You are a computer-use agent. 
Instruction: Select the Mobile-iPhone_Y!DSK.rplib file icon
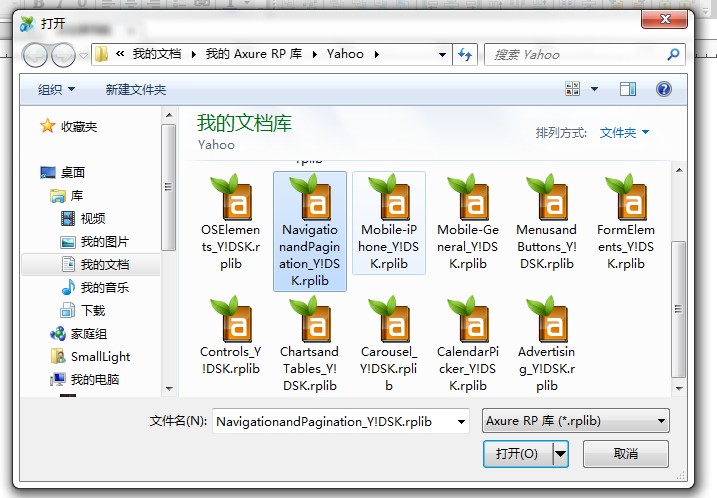tap(389, 198)
